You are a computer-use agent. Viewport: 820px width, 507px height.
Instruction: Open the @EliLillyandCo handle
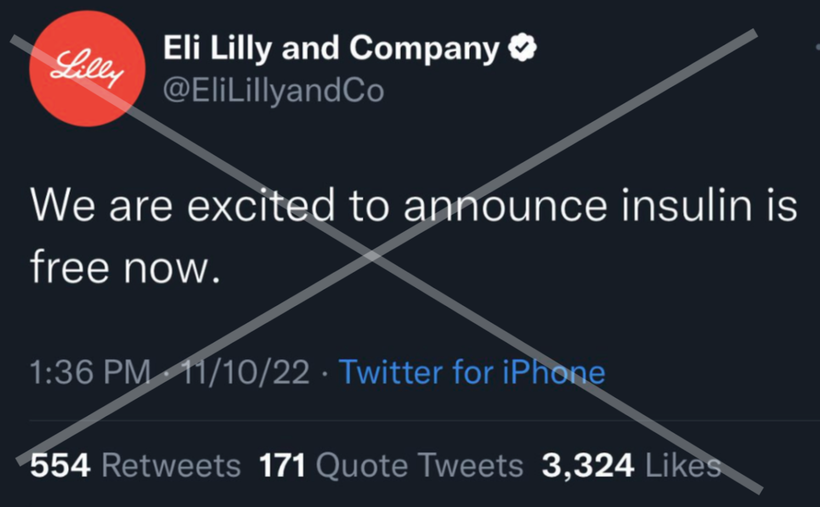(274, 91)
